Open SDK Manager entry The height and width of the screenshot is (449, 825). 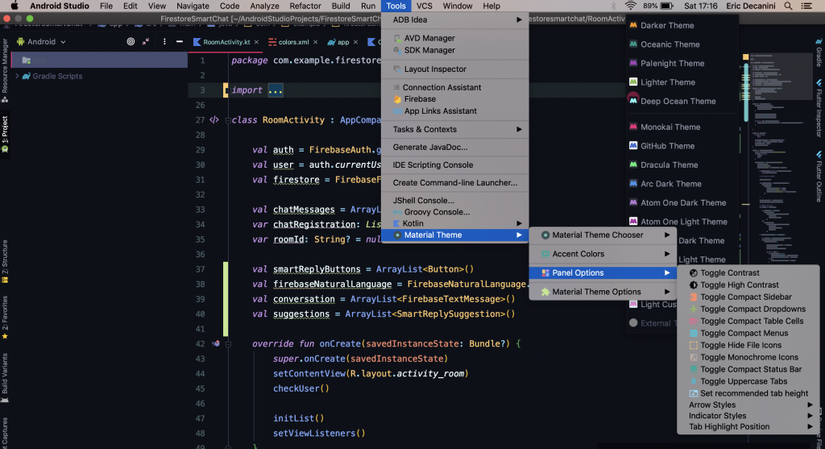(x=429, y=50)
